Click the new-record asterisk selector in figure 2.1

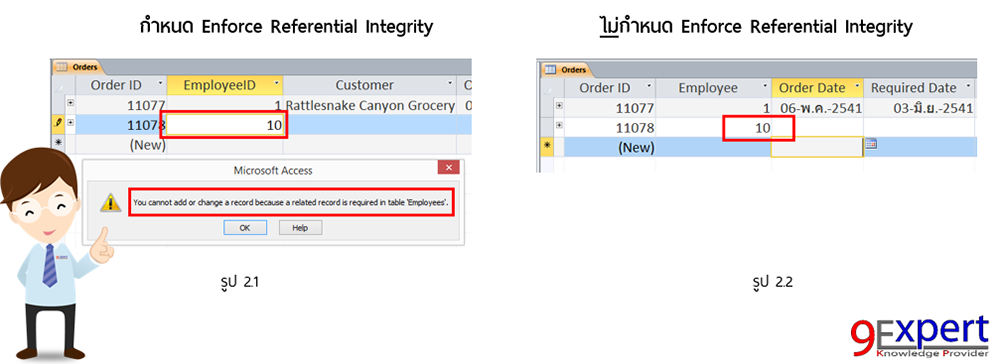pos(57,143)
